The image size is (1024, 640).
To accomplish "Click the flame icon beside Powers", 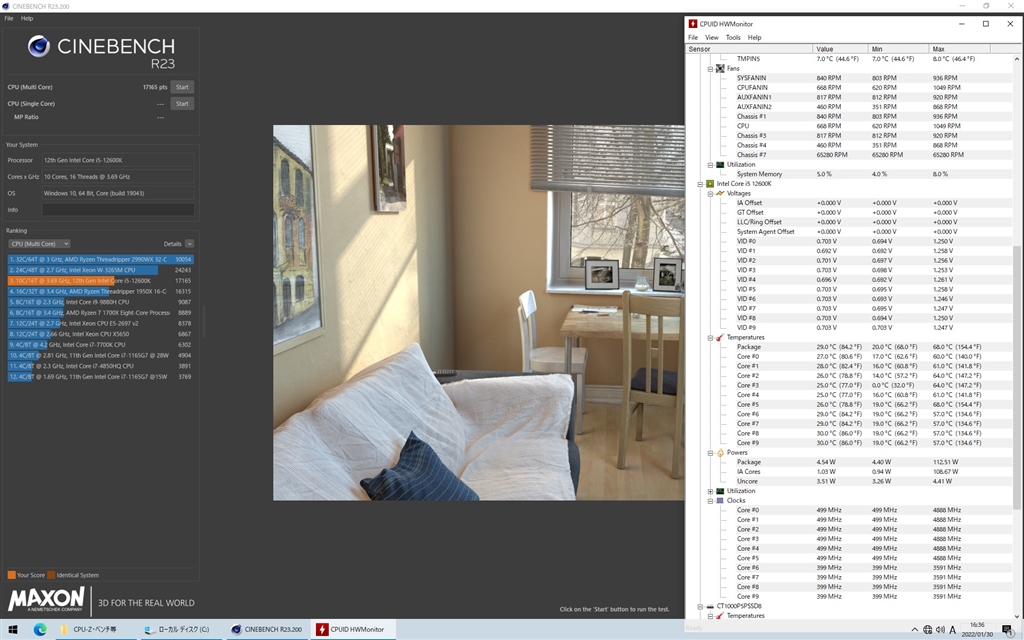I will [720, 453].
